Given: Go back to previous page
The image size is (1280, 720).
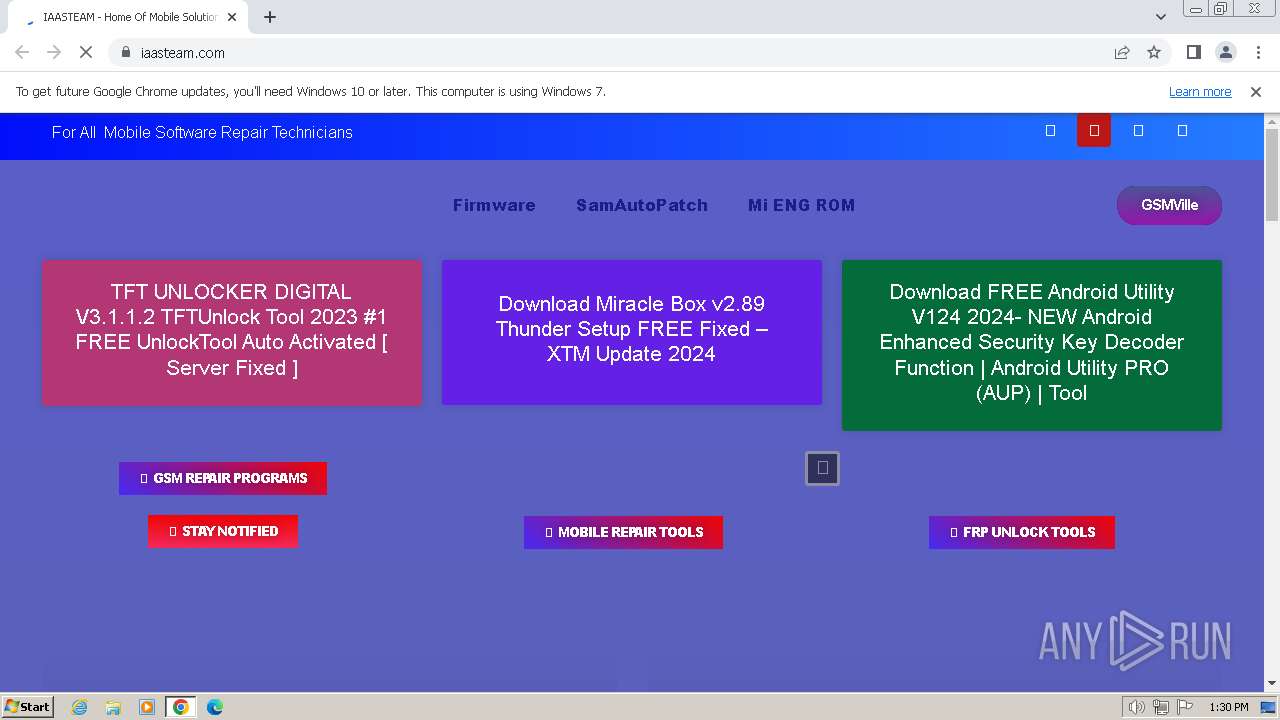Looking at the screenshot, I should click(x=22, y=52).
